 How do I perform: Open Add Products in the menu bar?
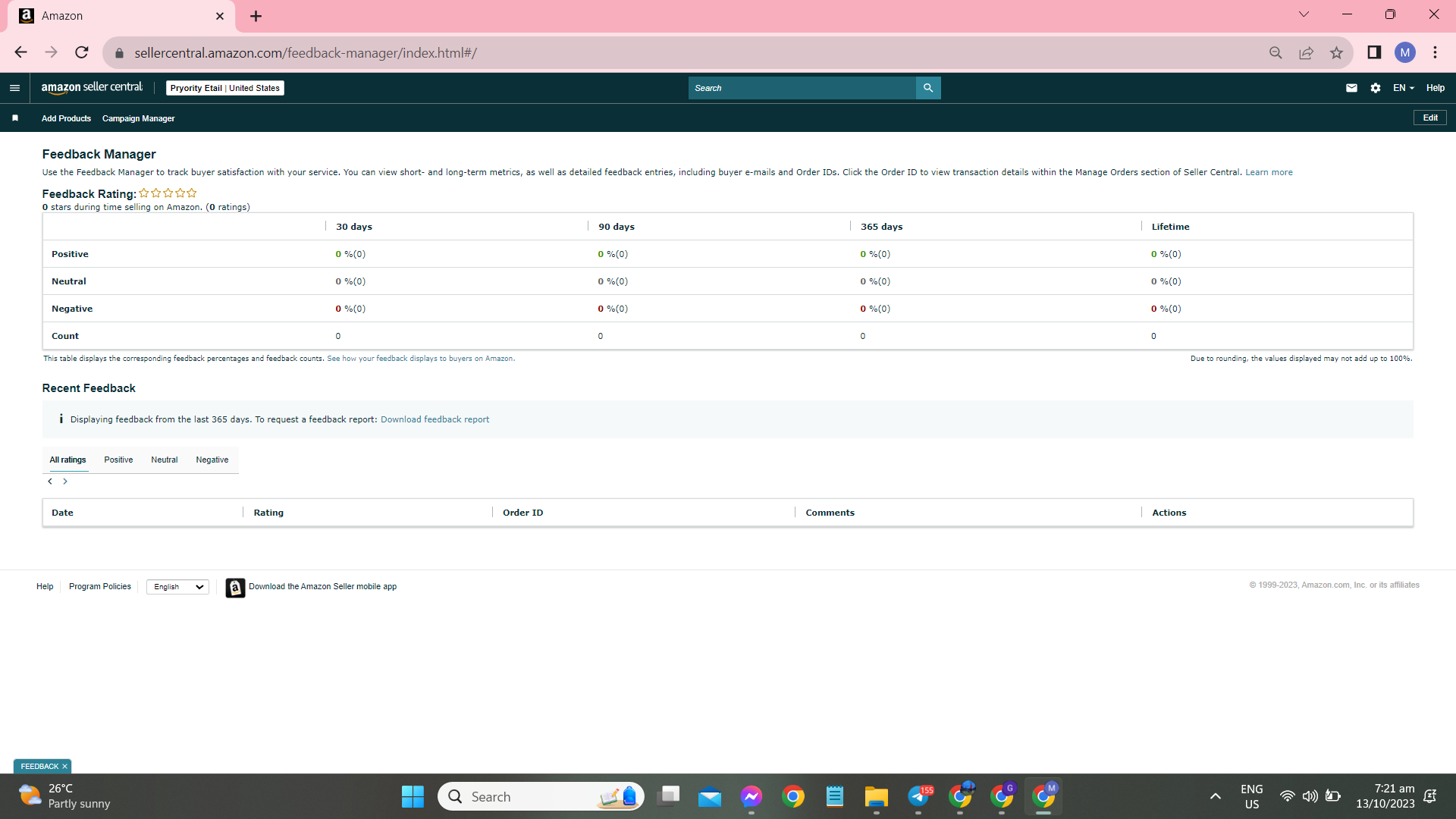coord(66,118)
